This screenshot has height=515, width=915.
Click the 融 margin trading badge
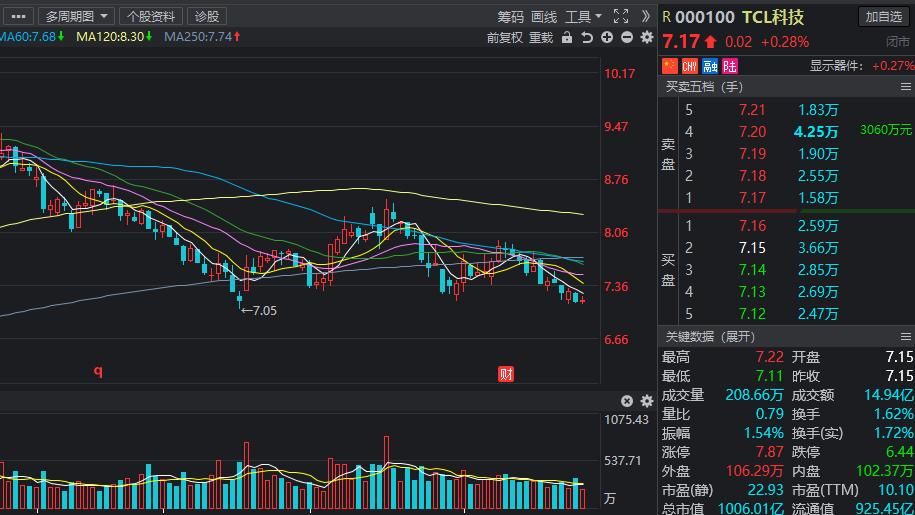710,65
